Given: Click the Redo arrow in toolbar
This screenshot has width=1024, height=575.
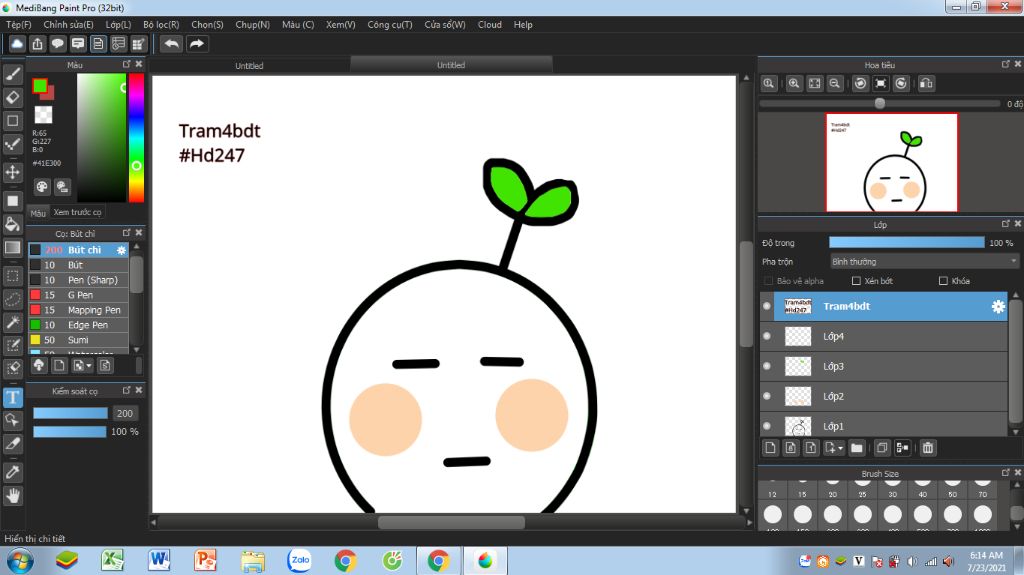Looking at the screenshot, I should 197,44.
